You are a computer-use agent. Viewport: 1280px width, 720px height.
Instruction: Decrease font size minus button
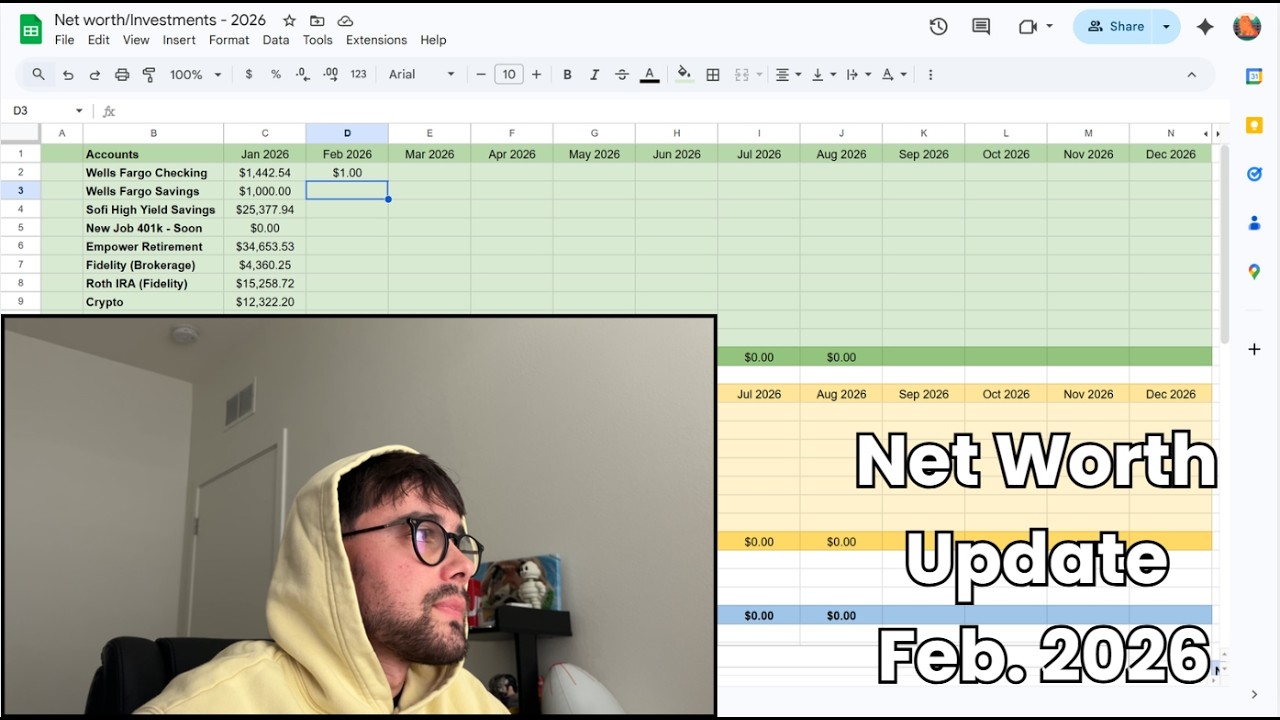(x=481, y=74)
